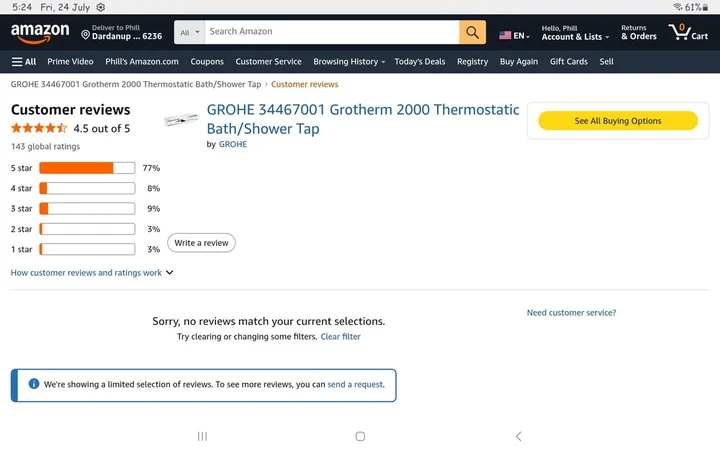Tap the orange search magnifier button
This screenshot has width=720, height=450.
tap(472, 32)
